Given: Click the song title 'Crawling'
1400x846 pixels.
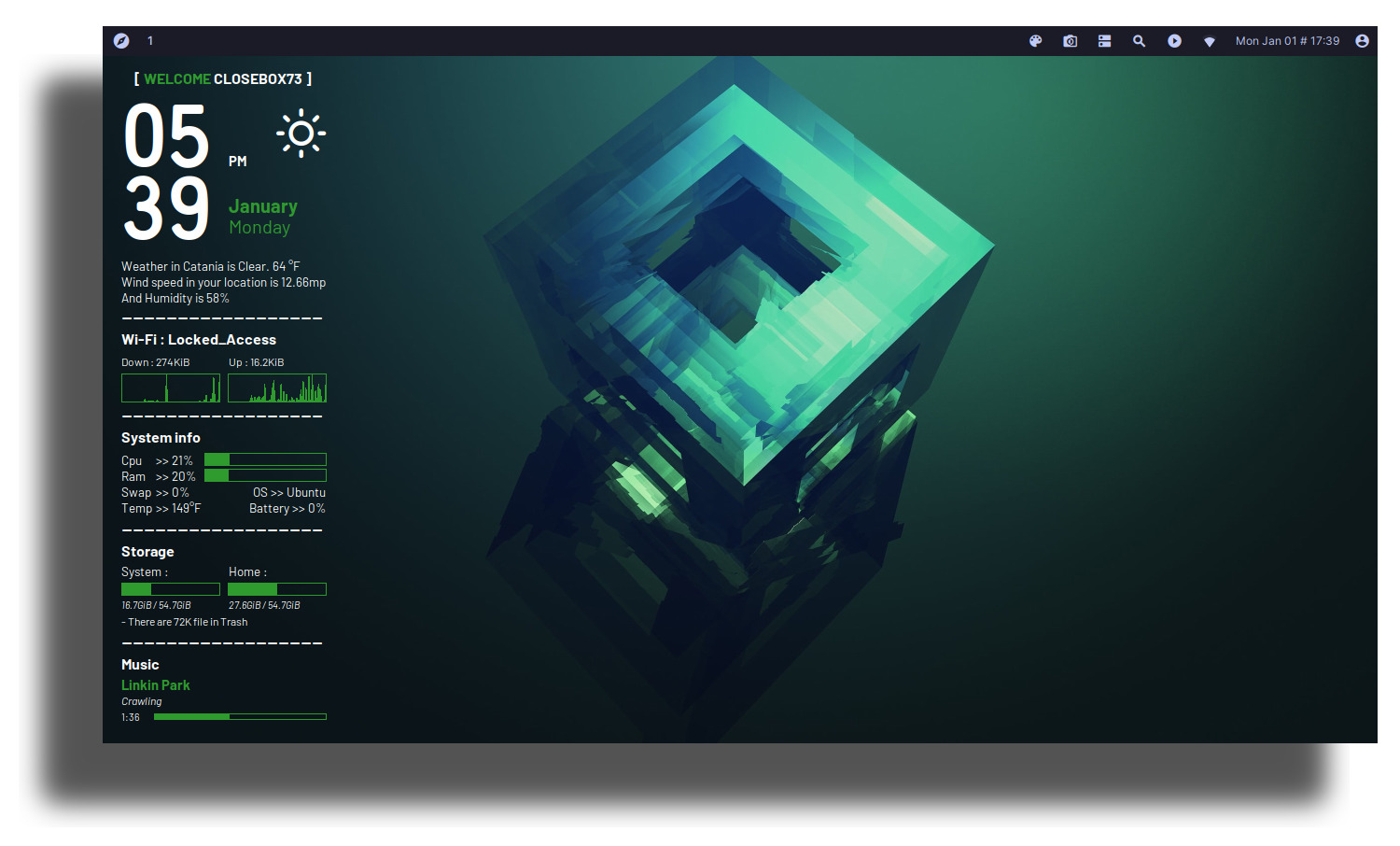Looking at the screenshot, I should (142, 701).
